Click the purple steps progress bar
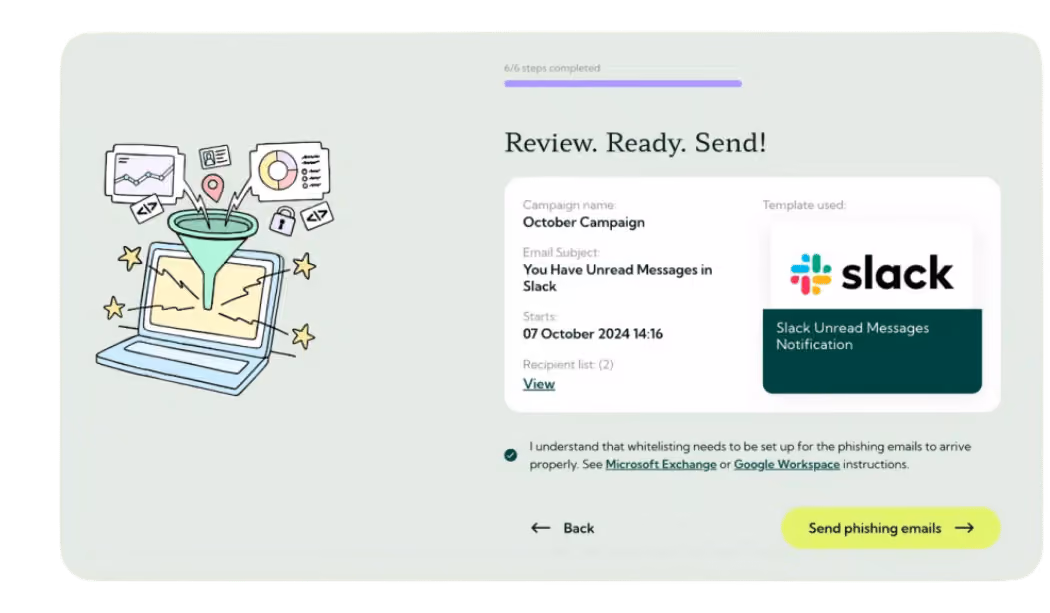This screenshot has width=1050, height=613. coord(623,84)
